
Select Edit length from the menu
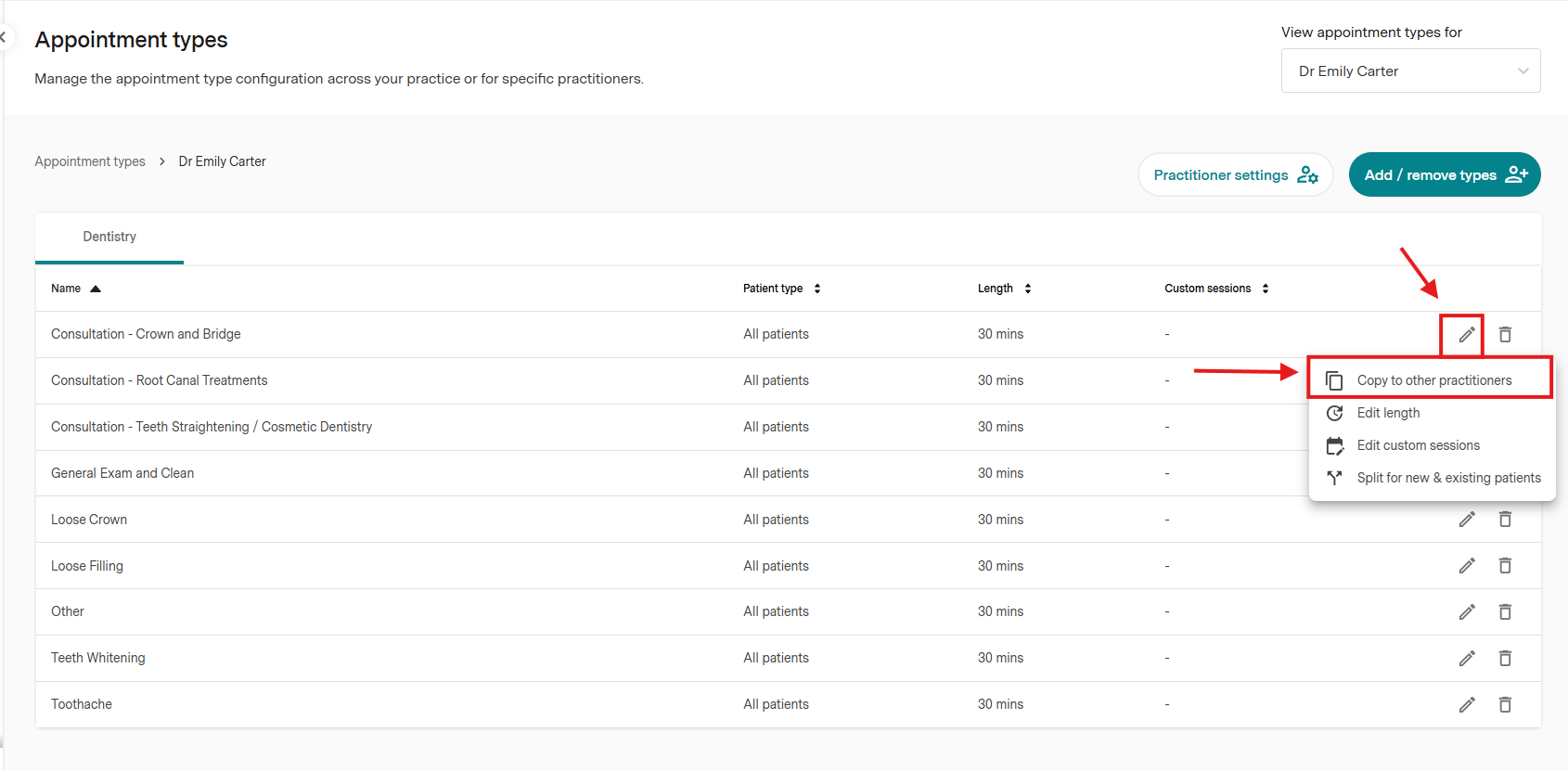1388,413
